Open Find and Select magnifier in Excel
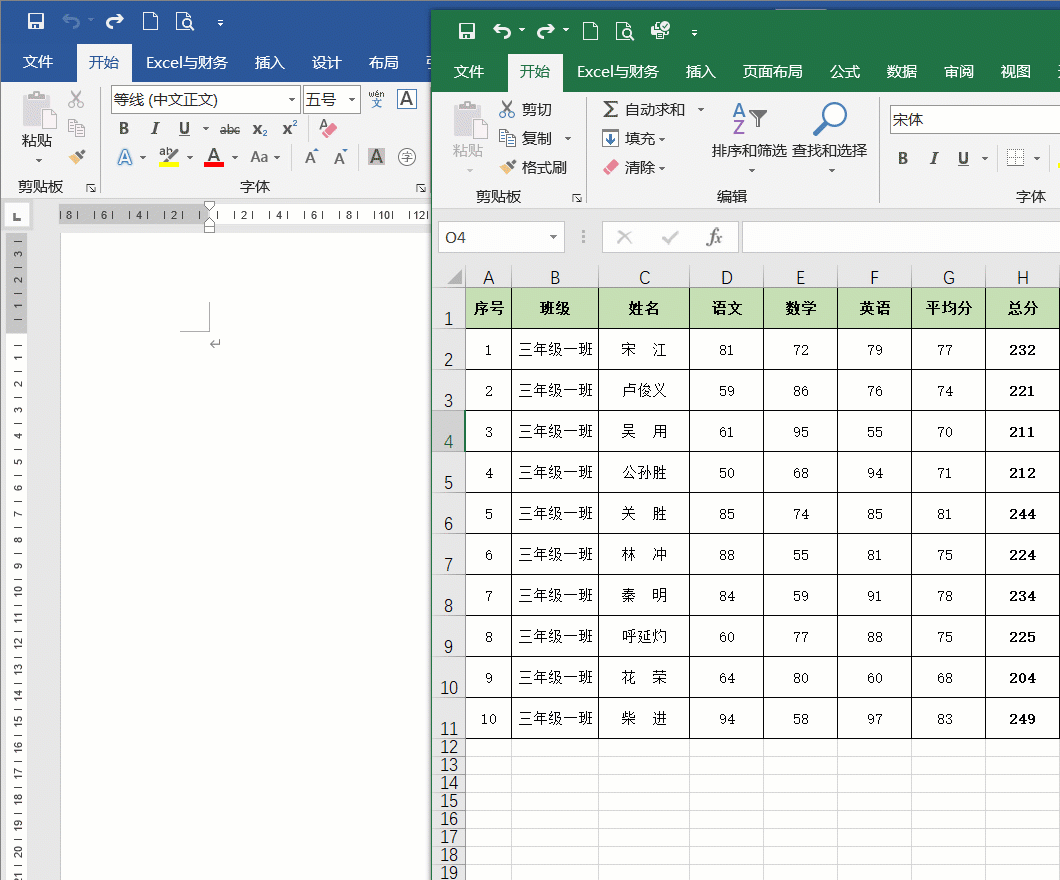 click(829, 119)
